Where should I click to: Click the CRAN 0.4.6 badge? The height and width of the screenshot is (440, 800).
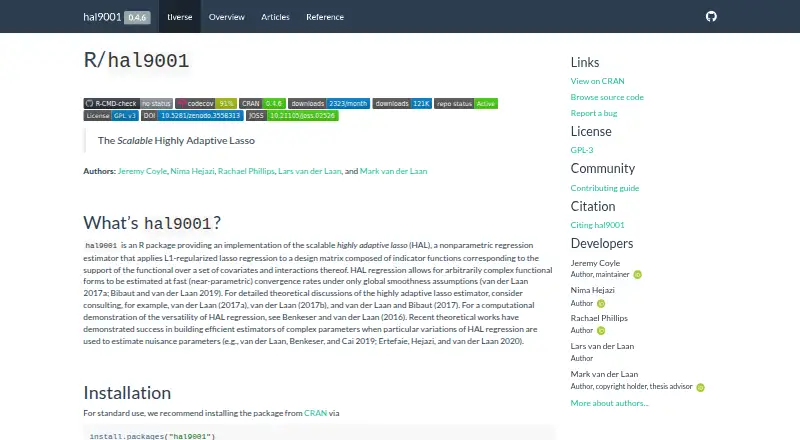[x=262, y=104]
